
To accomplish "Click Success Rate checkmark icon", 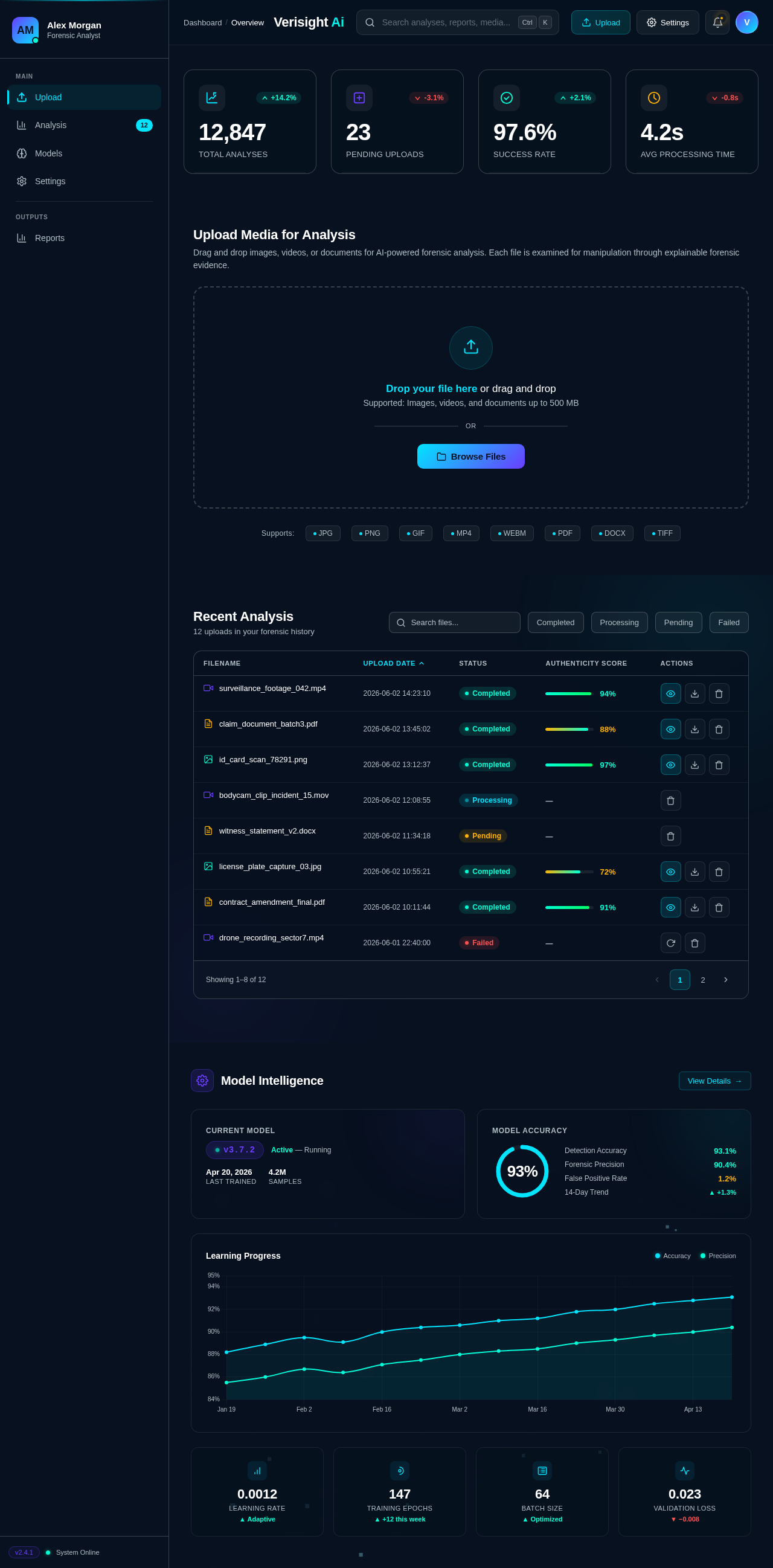I will 507,98.
